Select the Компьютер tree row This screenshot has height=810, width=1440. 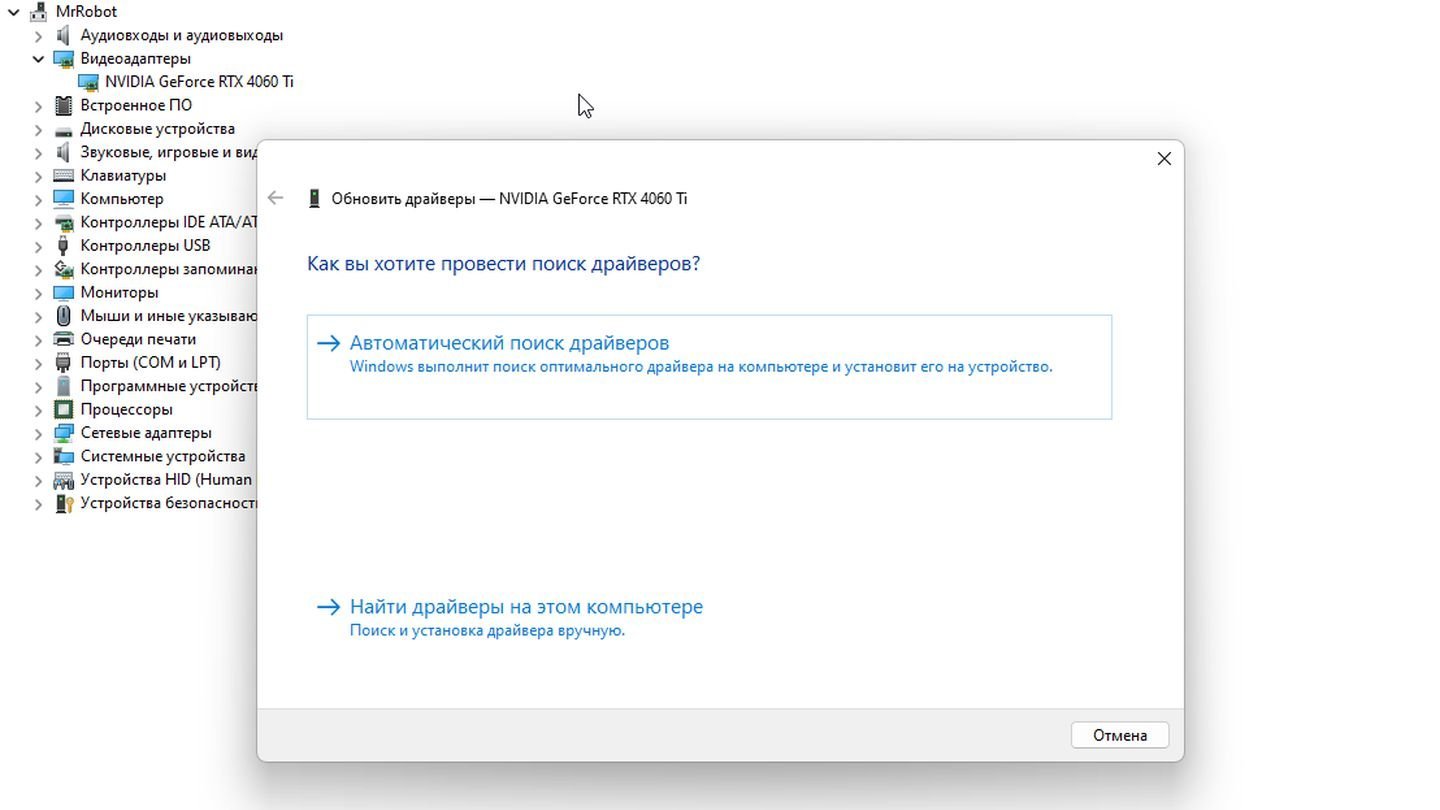[x=121, y=199]
